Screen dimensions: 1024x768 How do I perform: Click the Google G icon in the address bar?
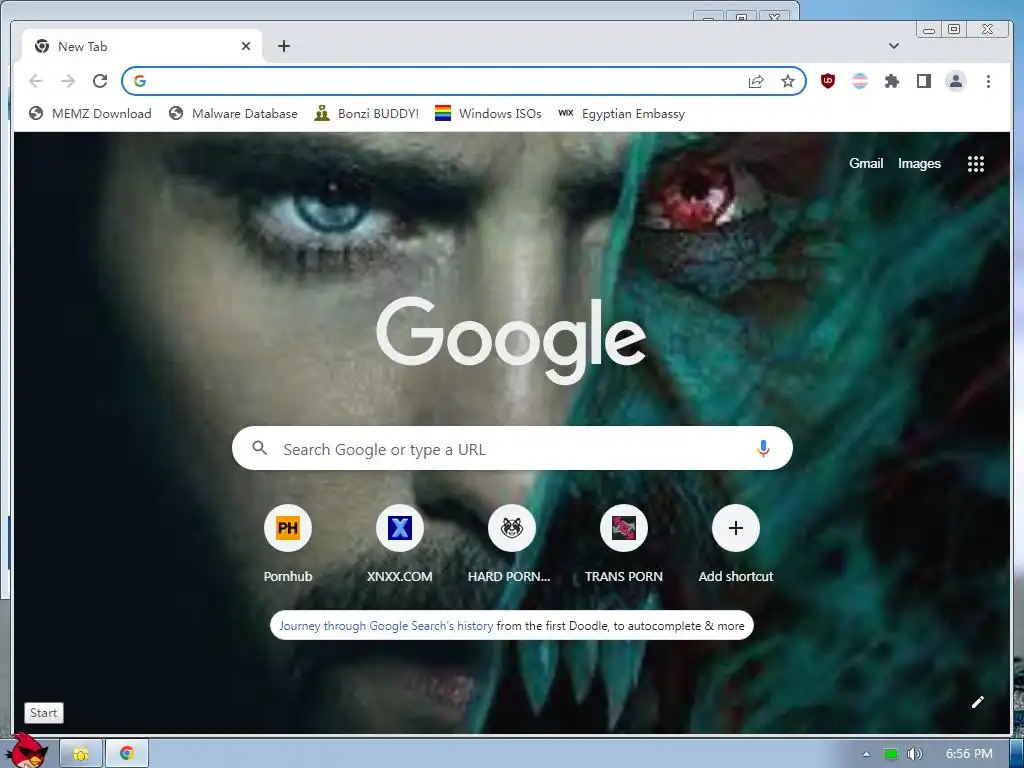pos(139,81)
